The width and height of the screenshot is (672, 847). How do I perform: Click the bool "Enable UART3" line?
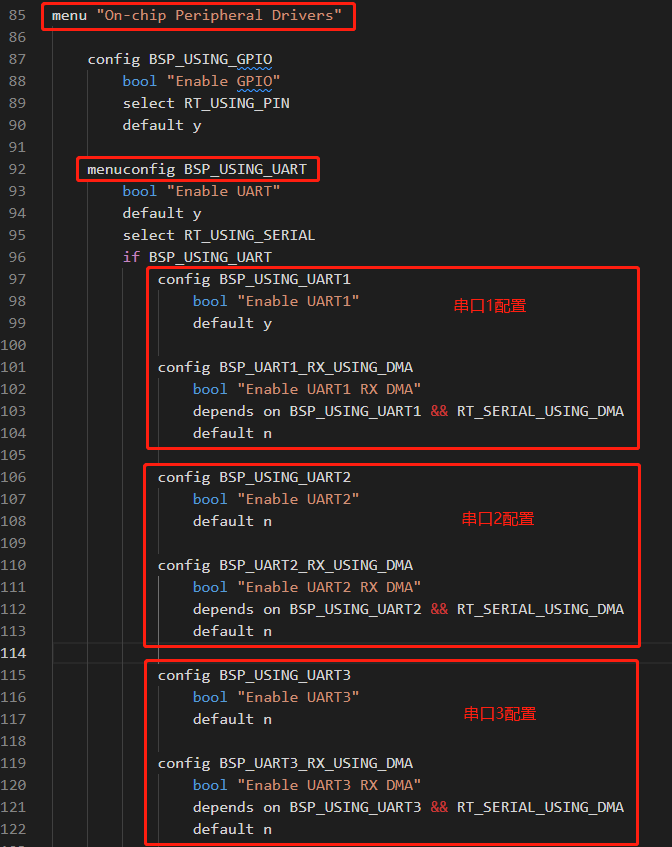[x=275, y=697]
